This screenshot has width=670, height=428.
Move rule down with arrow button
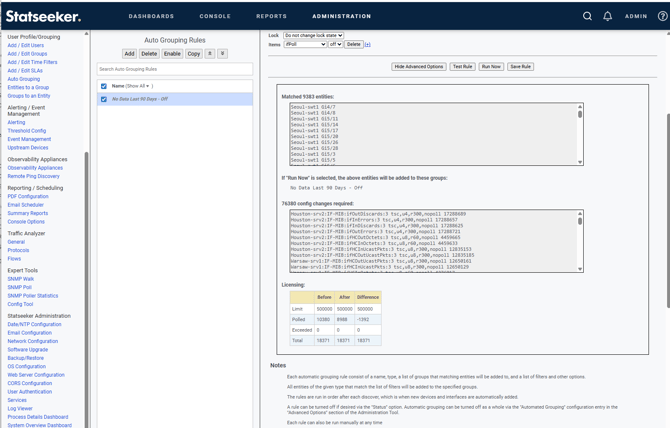222,53
